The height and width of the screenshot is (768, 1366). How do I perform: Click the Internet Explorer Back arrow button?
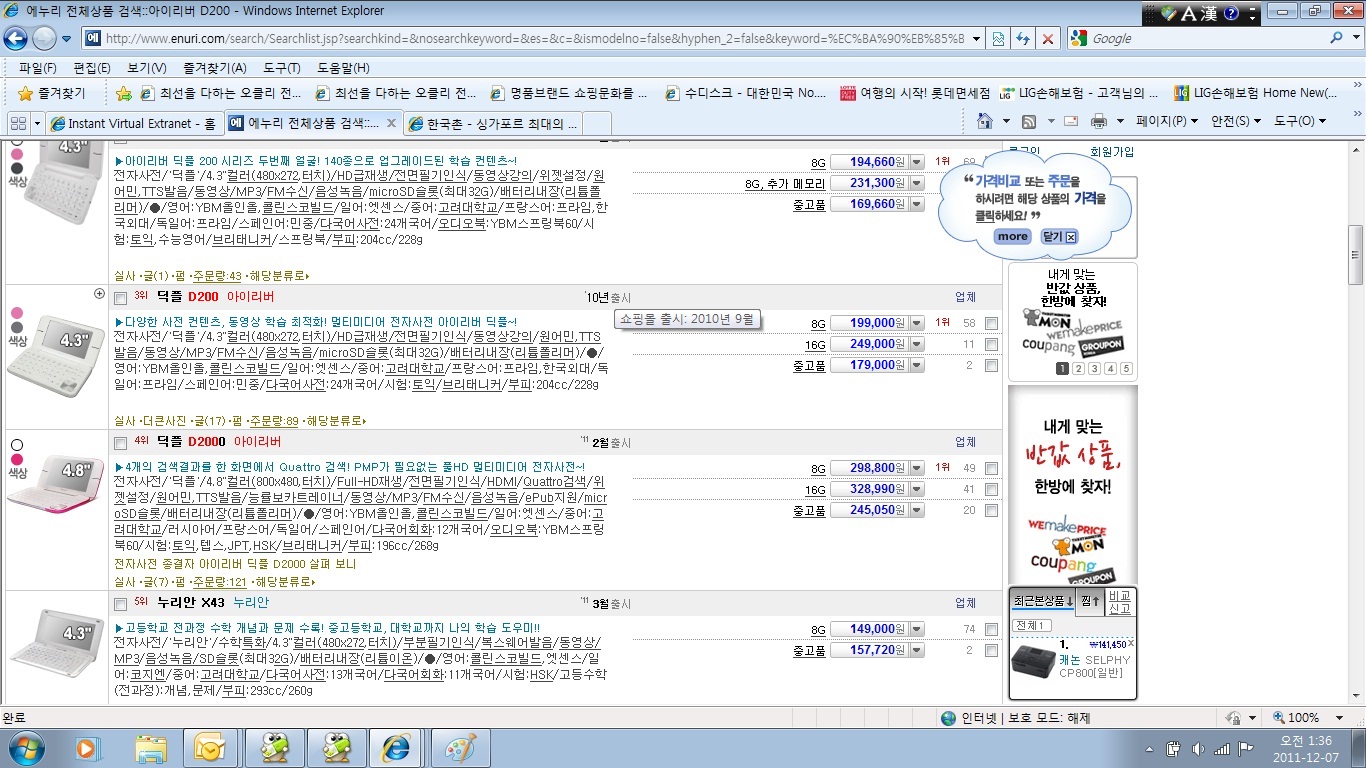pos(16,39)
